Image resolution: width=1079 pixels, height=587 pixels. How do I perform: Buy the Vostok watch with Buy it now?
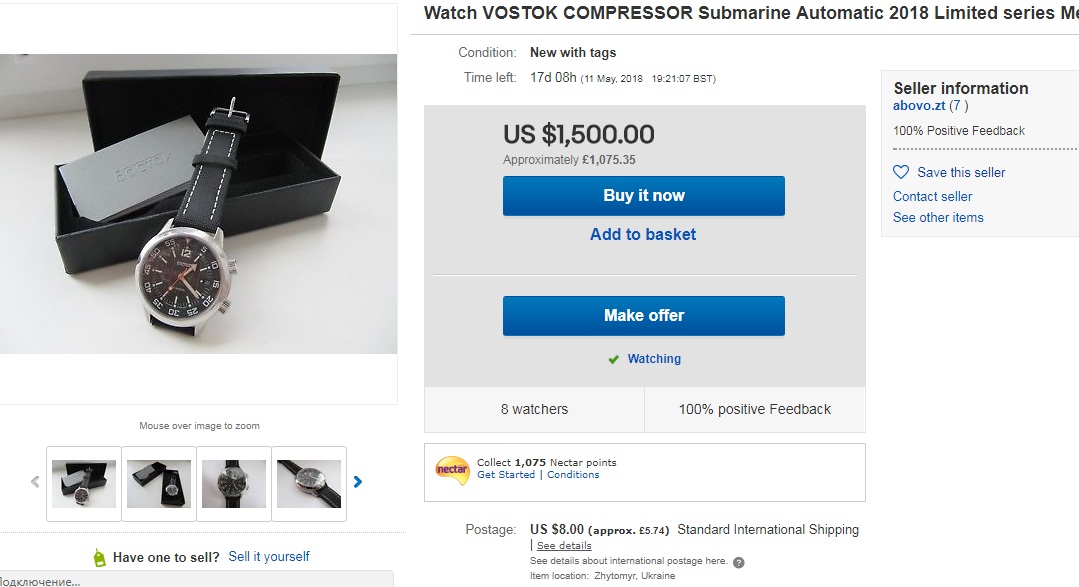pyautogui.click(x=643, y=196)
